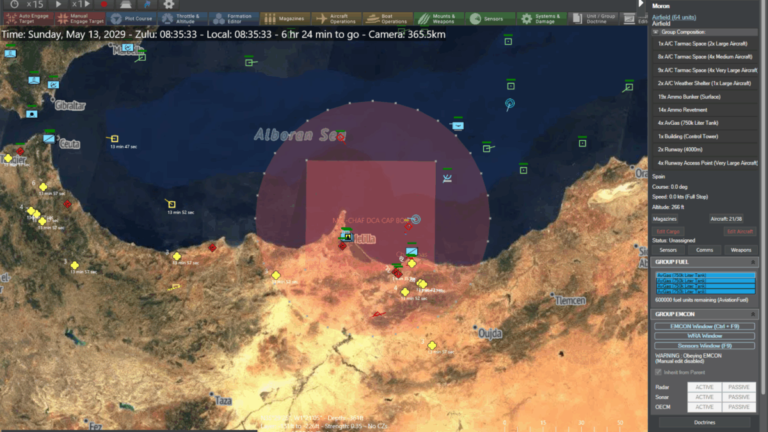This screenshot has height=432, width=768.
Task: Set Radar to ACTIVE
Action: point(704,387)
